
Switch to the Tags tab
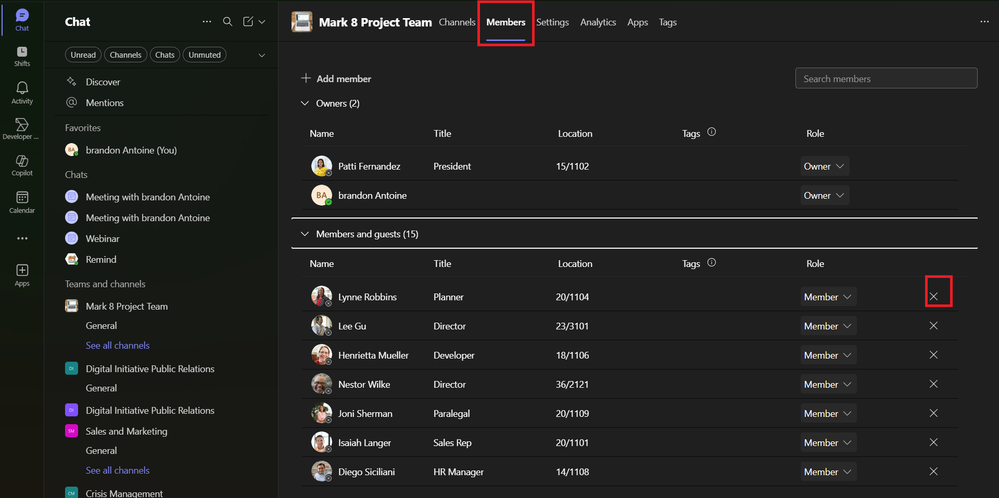click(668, 22)
